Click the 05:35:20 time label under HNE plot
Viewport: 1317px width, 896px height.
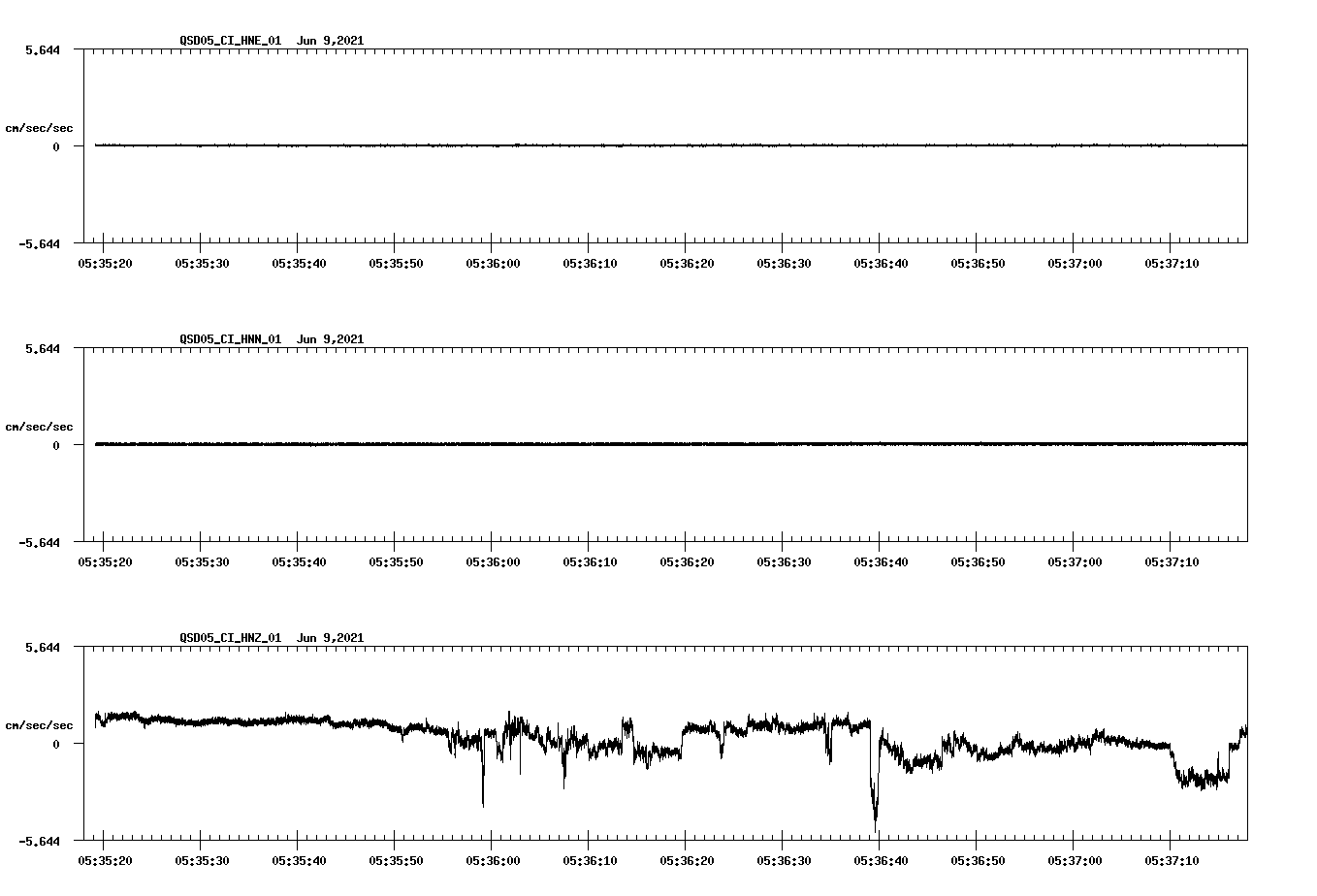pos(105,264)
